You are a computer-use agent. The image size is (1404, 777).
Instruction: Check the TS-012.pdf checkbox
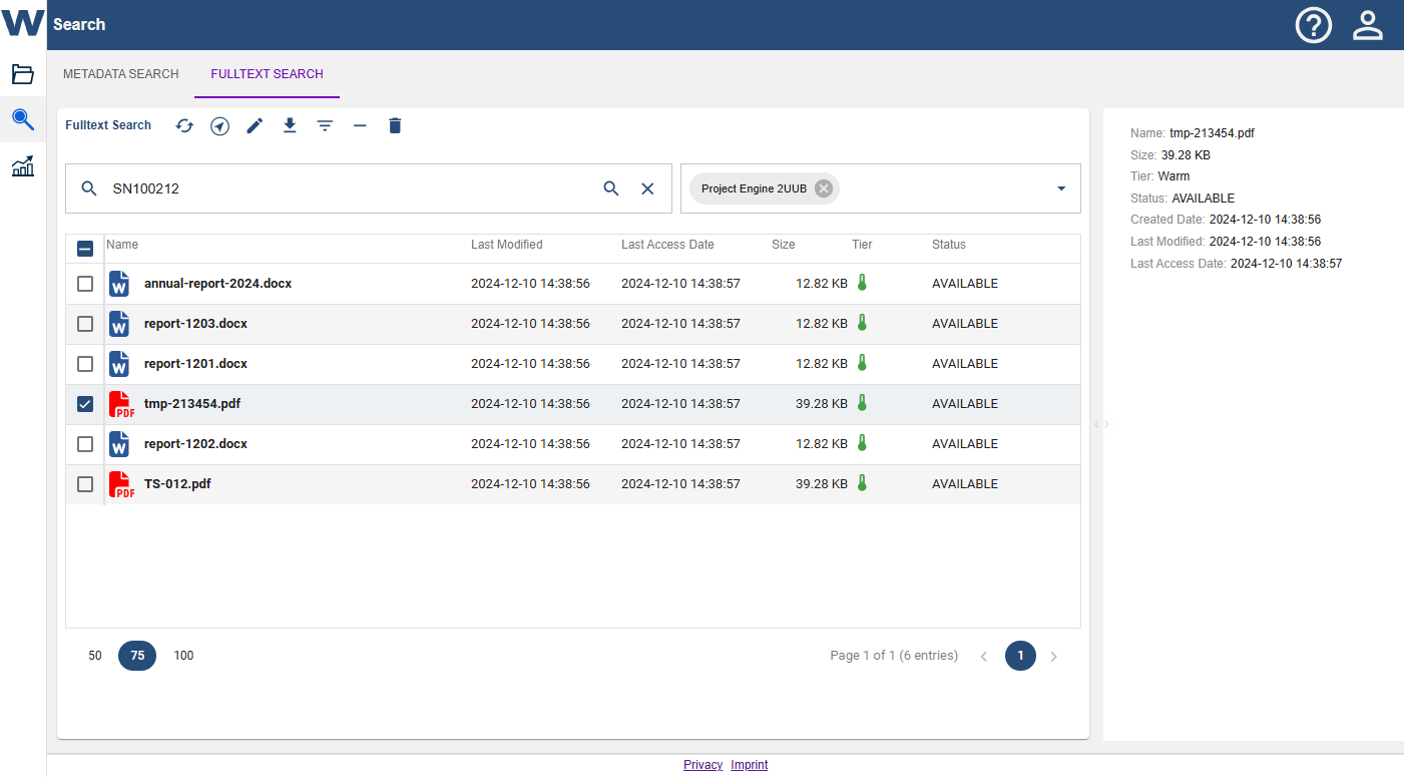85,484
